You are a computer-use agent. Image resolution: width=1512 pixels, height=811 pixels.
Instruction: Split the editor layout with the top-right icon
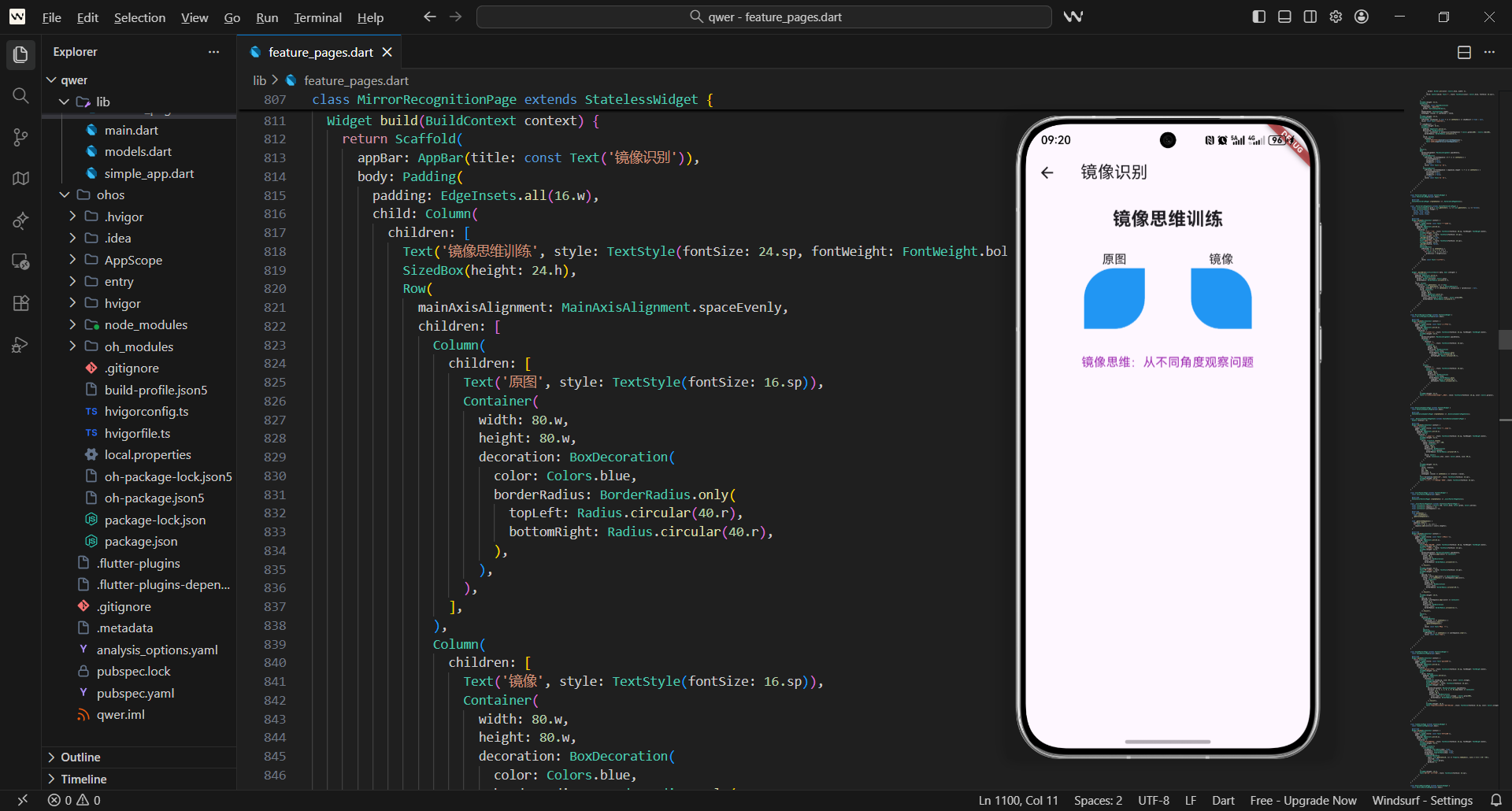pos(1464,52)
